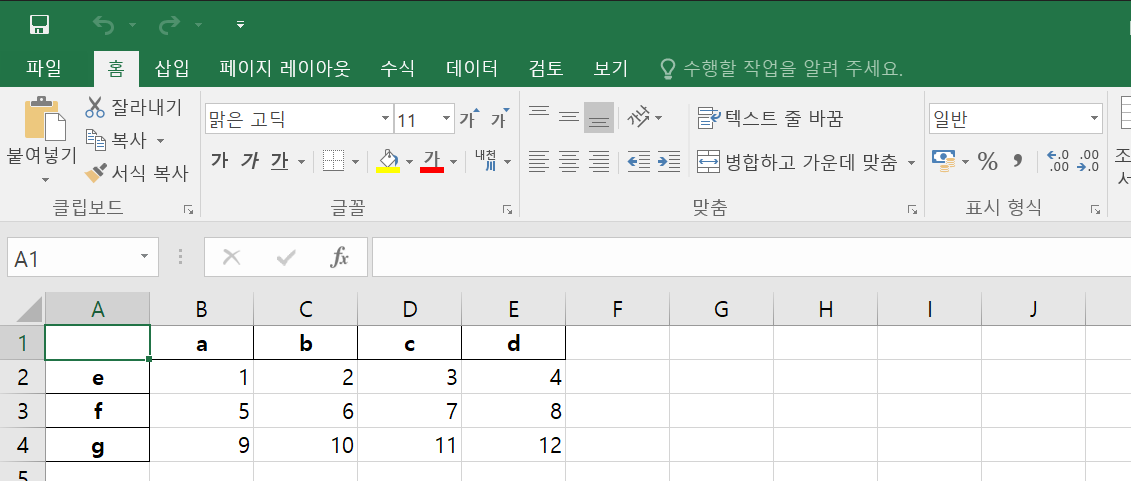Toggle Wrap Text (텍스트 줄 바꿈)

pyautogui.click(x=770, y=119)
